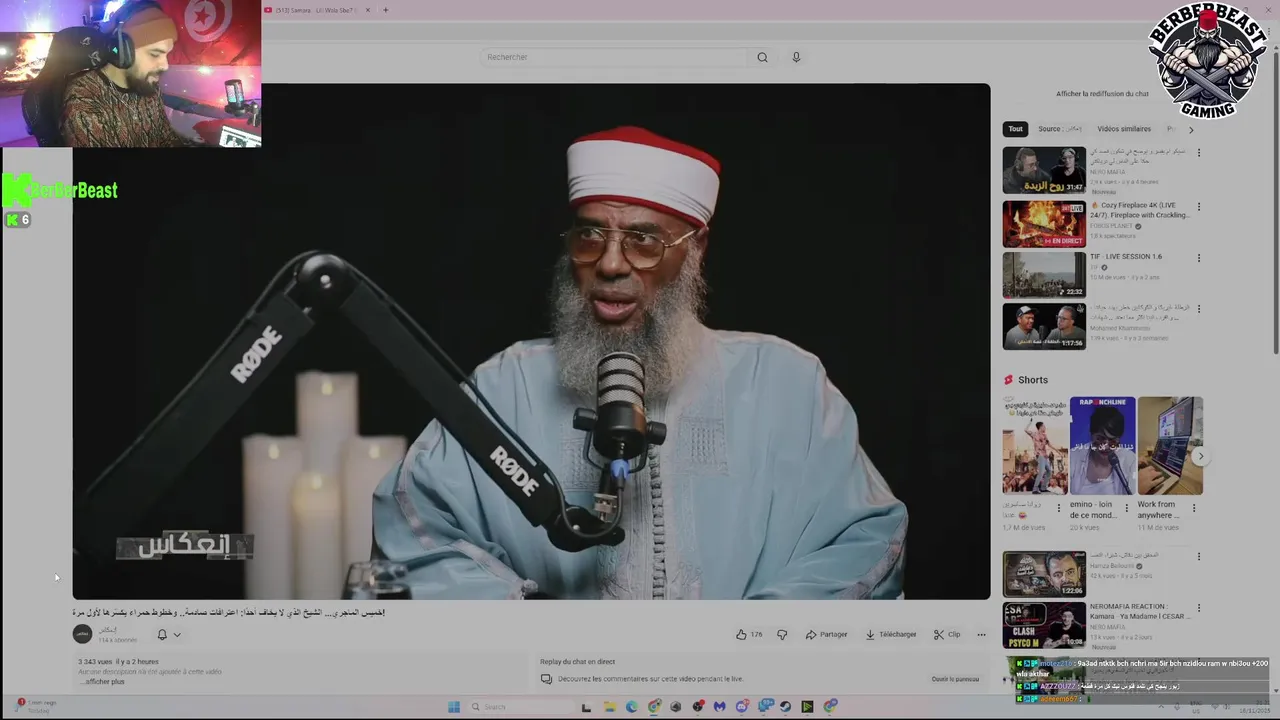Image resolution: width=1280 pixels, height=720 pixels.
Task: Show more filter chips with right arrow
Action: click(x=1190, y=129)
